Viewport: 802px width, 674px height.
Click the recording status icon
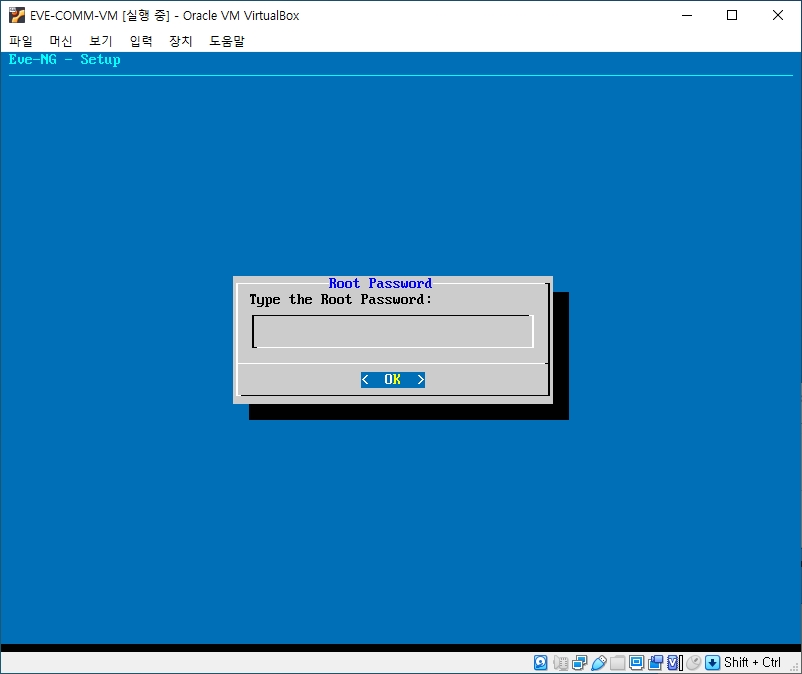pyautogui.click(x=655, y=663)
